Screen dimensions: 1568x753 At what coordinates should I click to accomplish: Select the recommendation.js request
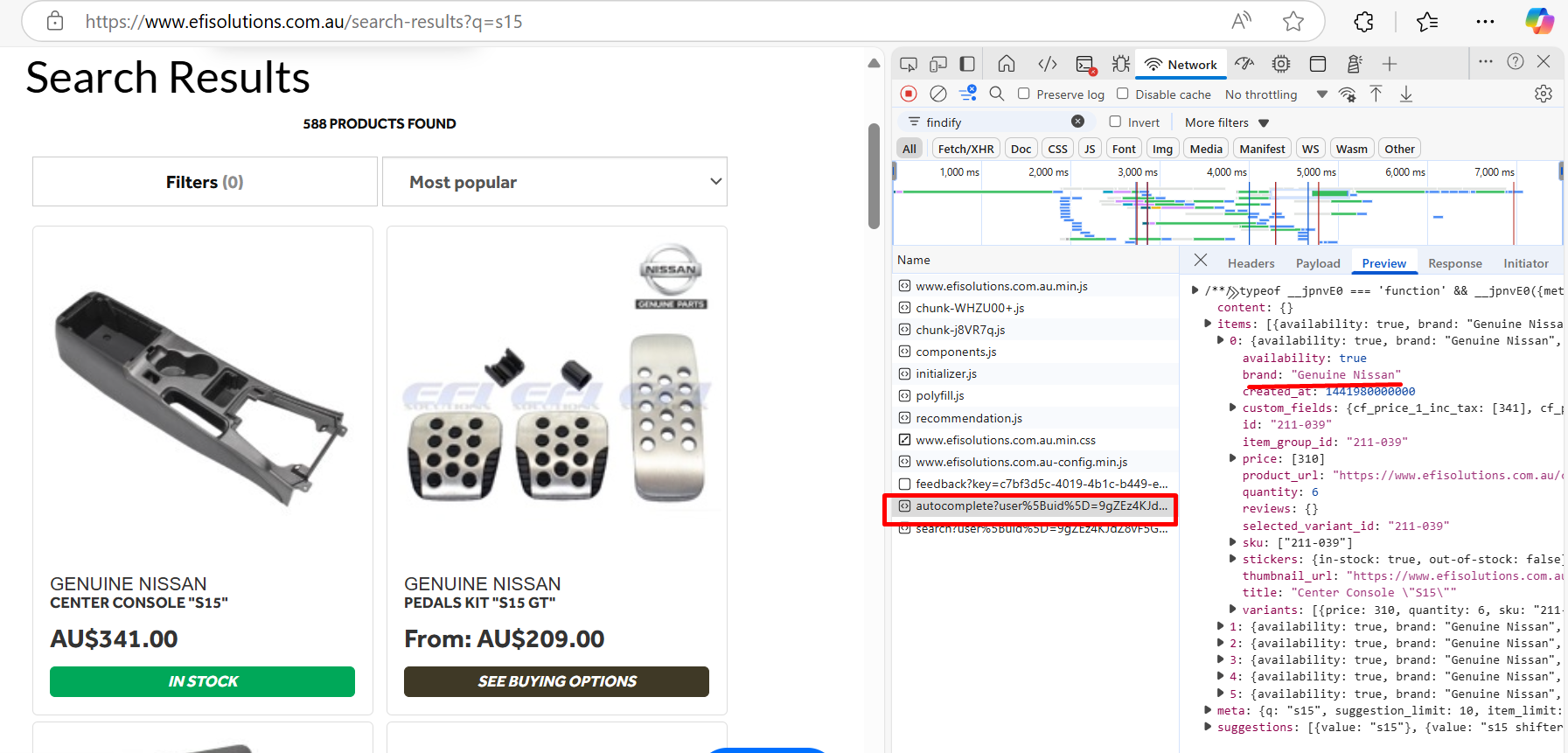pos(1035,418)
